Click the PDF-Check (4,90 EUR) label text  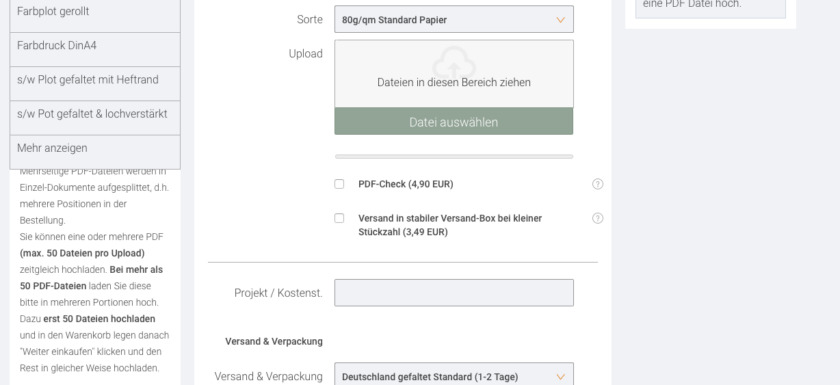point(406,184)
